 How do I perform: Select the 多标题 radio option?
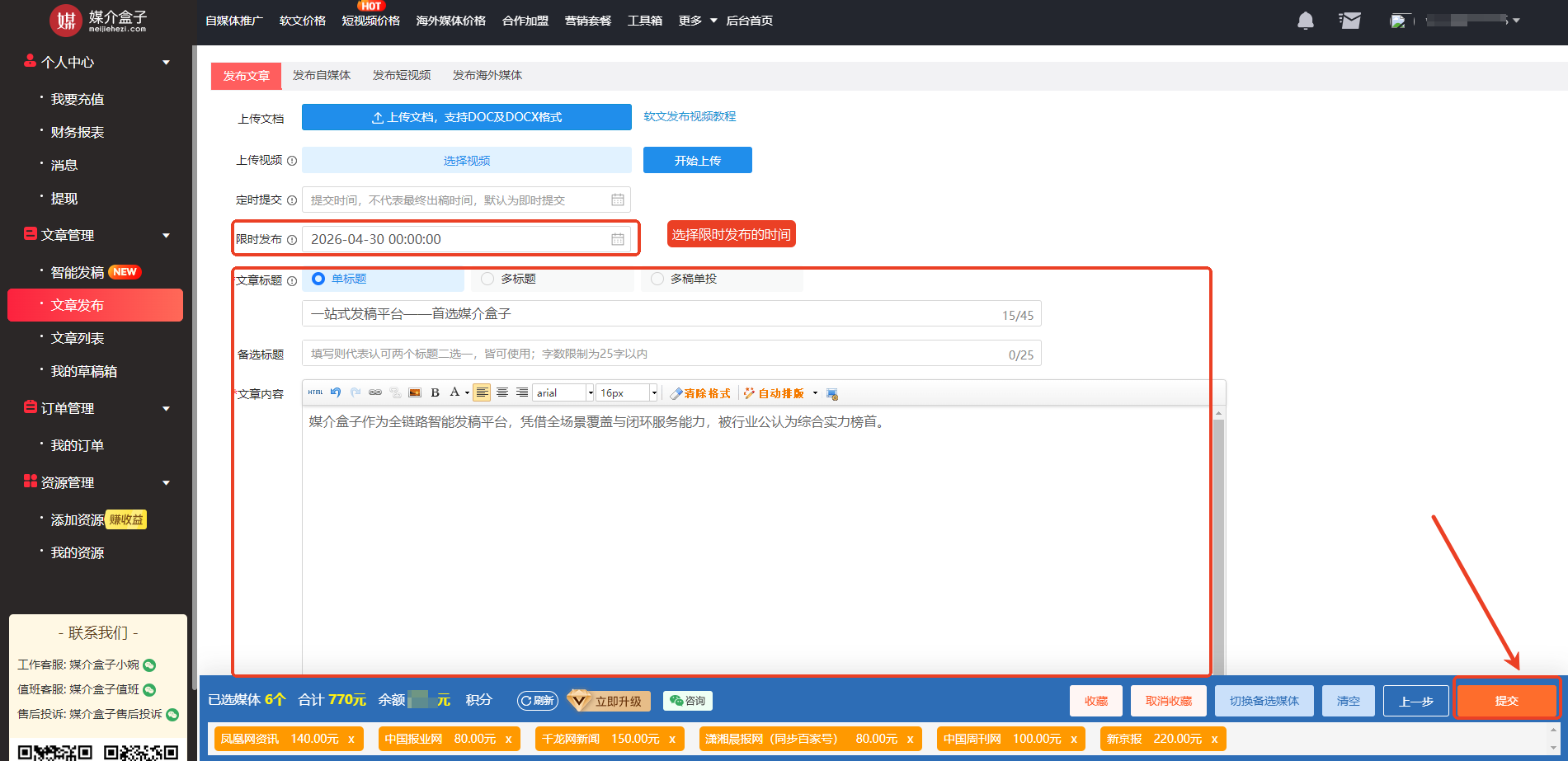point(487,280)
